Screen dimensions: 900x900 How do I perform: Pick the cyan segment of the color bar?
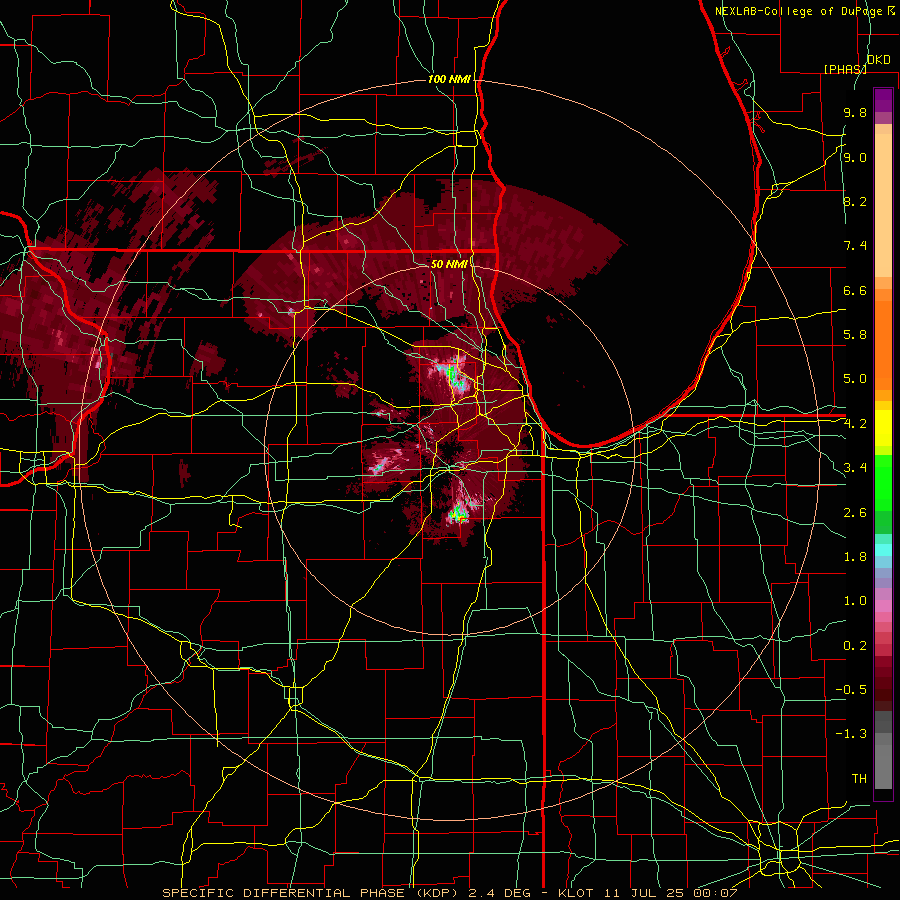tap(883, 550)
